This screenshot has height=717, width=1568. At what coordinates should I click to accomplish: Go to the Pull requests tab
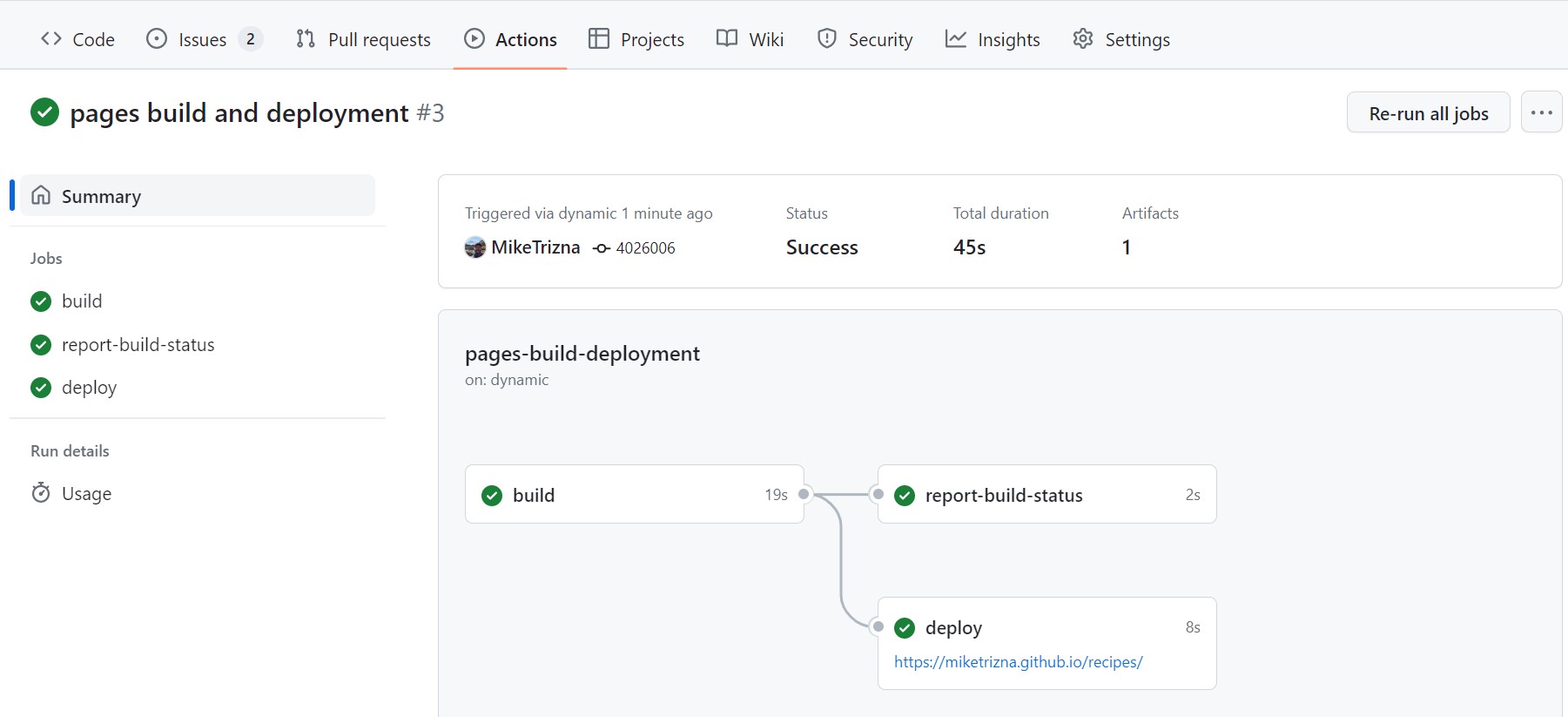click(363, 39)
